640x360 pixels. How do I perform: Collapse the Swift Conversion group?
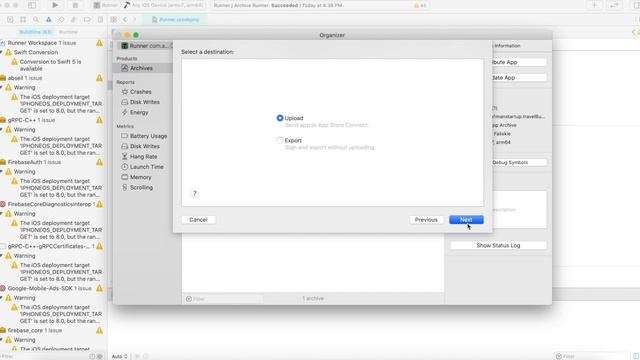point(2,52)
